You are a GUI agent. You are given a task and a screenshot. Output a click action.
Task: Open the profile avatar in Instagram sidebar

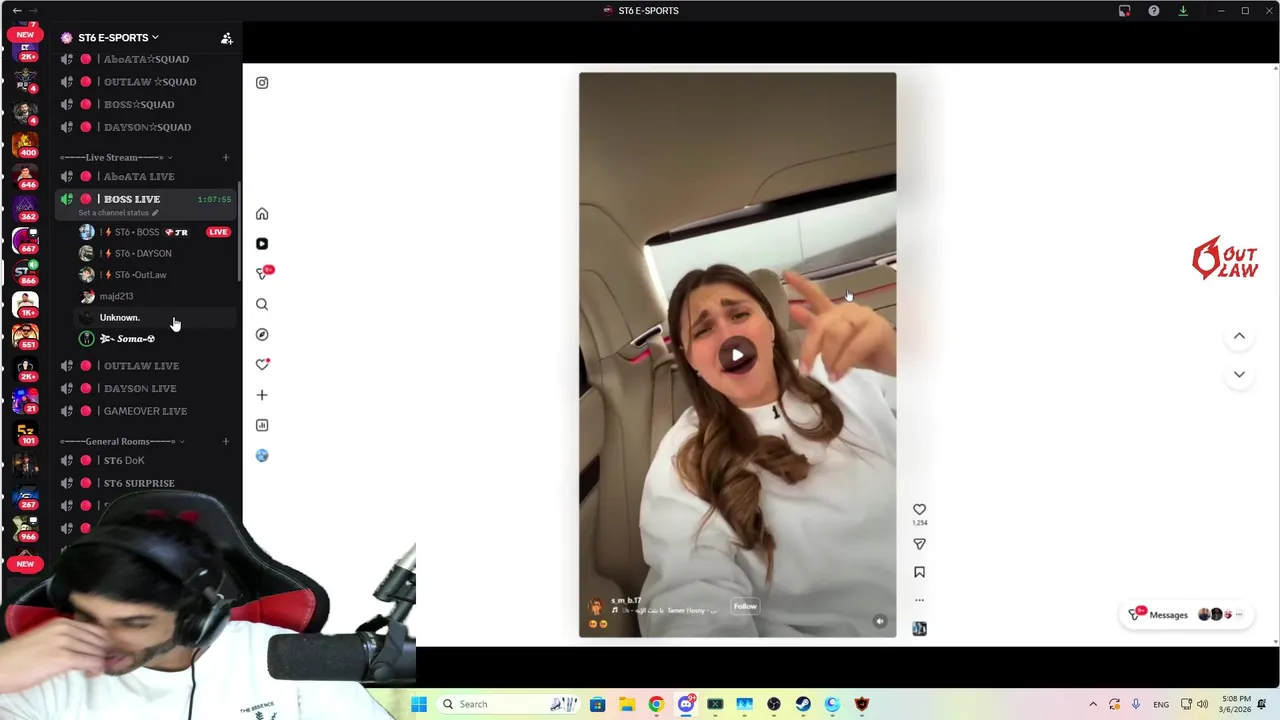click(262, 455)
